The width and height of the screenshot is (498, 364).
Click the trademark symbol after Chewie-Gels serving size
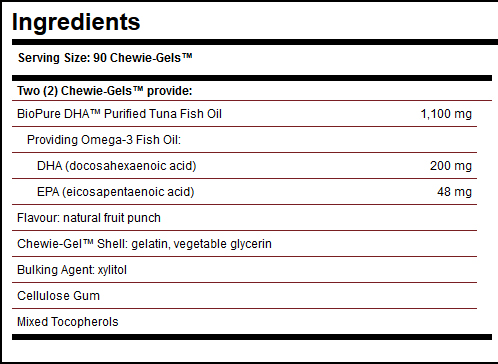point(187,56)
